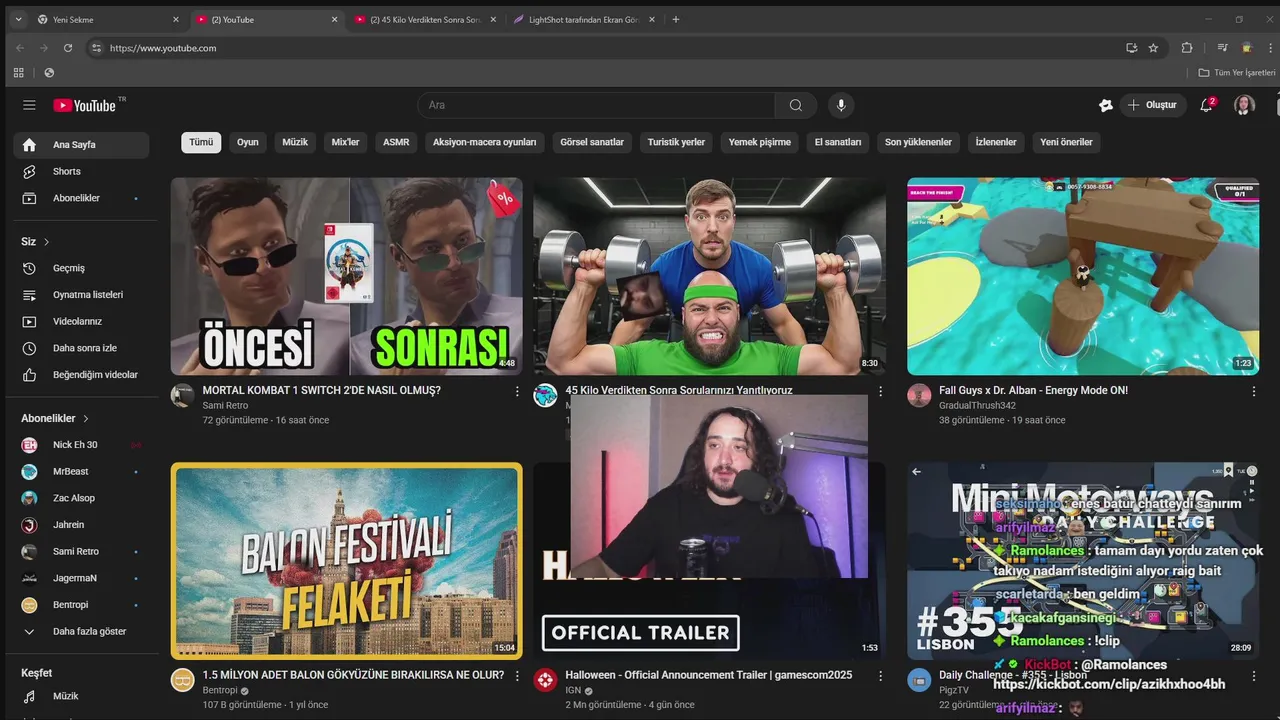Open Videolarınız in sidebar
The width and height of the screenshot is (1280, 720).
click(x=81, y=321)
